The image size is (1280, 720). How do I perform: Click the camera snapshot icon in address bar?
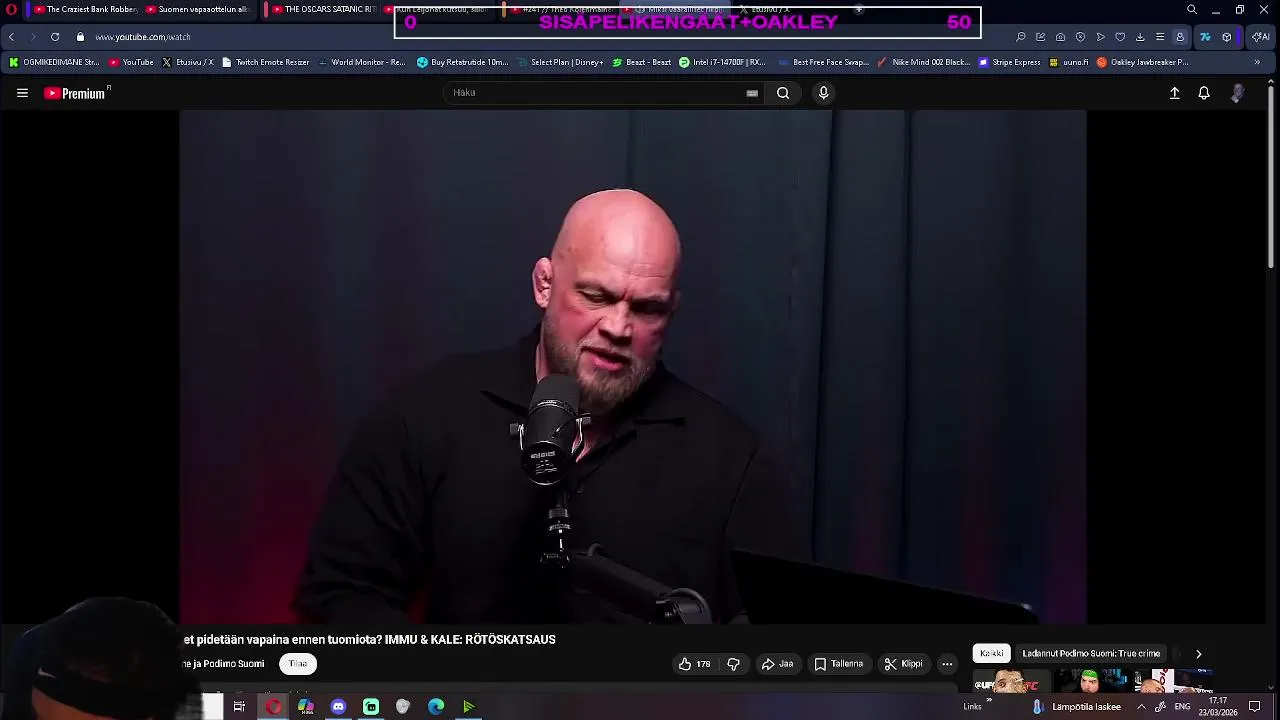pyautogui.click(x=1060, y=37)
